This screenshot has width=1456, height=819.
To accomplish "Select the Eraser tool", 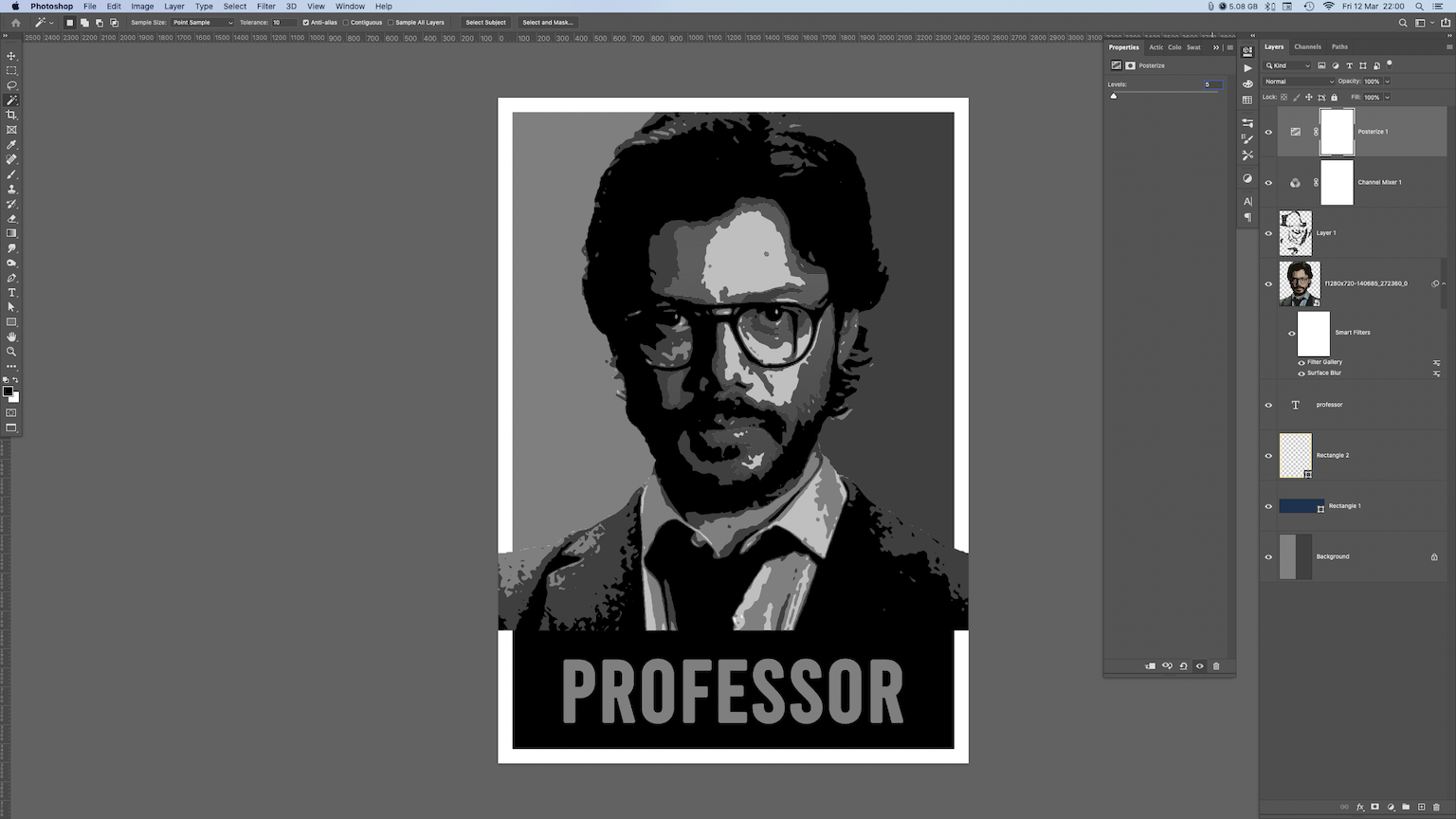I will (11, 219).
